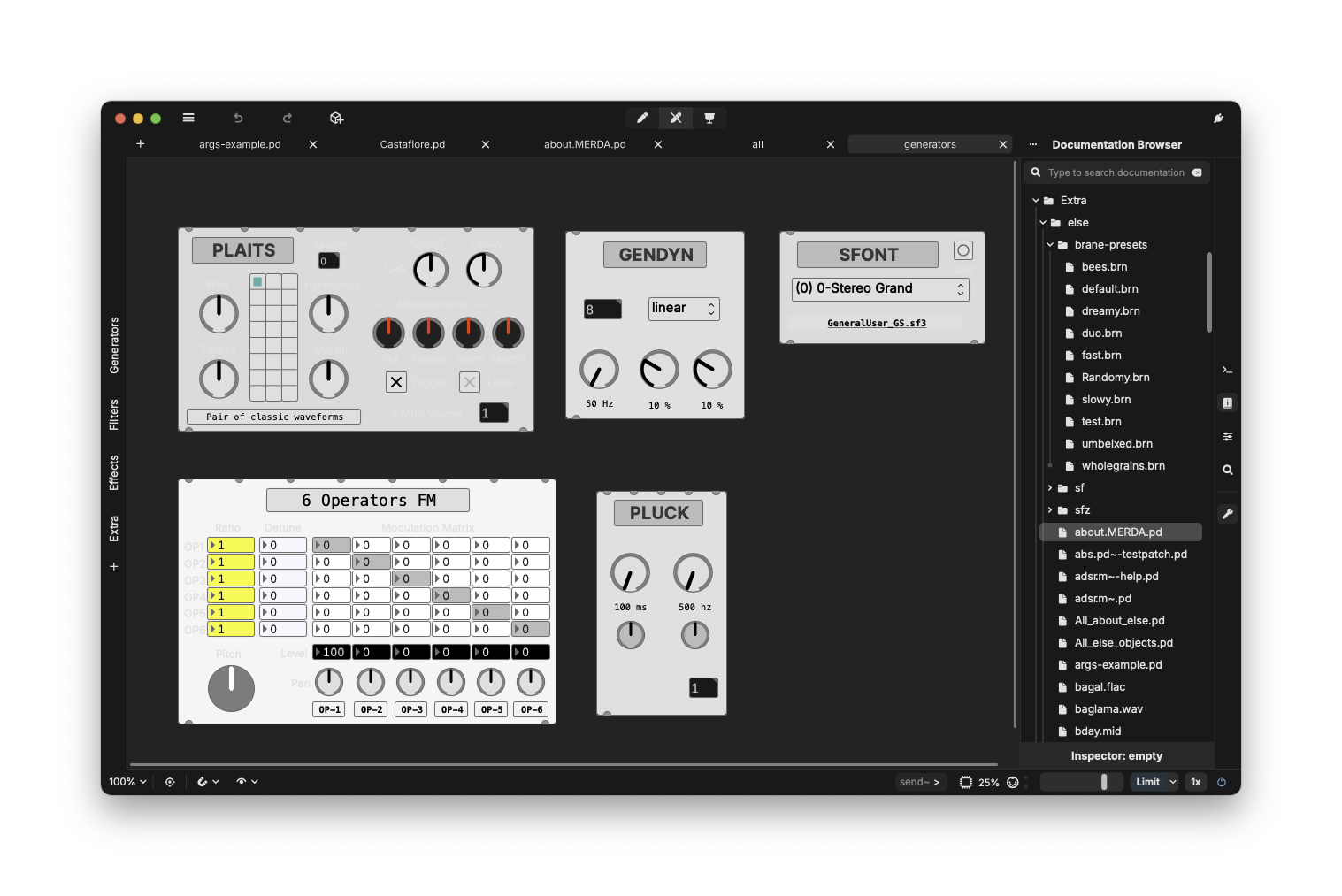This screenshot has width=1342, height=896.
Task: Switch to the Castafiore.pd tab
Action: pyautogui.click(x=412, y=144)
